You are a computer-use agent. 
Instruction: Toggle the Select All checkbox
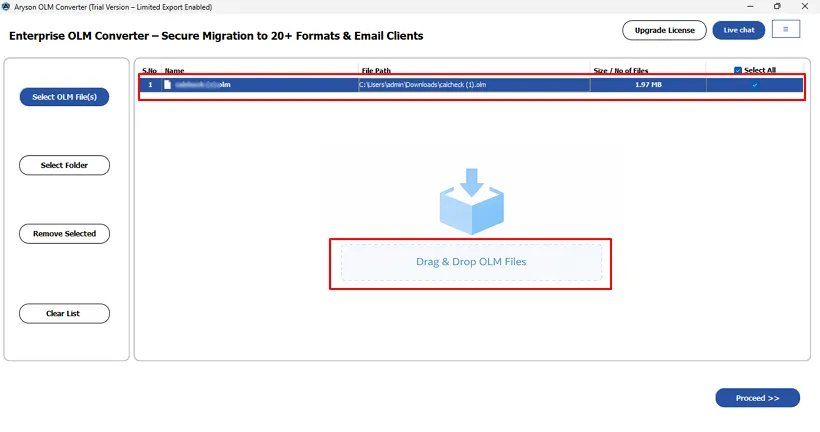pos(738,70)
